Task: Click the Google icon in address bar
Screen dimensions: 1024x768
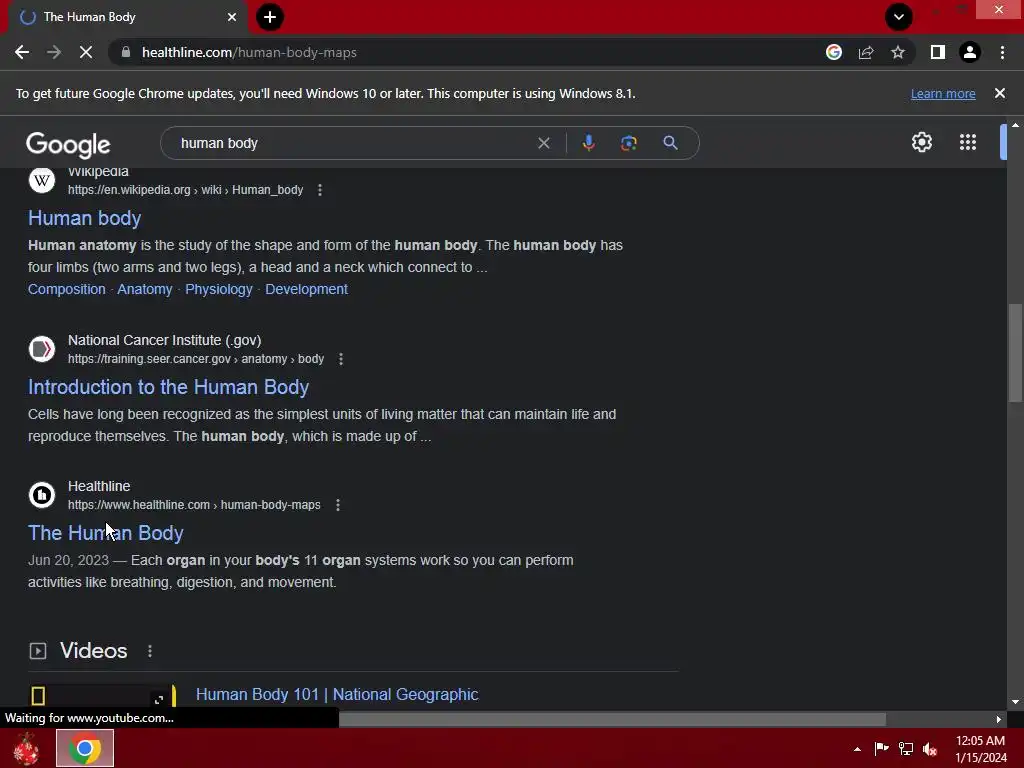Action: pyautogui.click(x=833, y=52)
